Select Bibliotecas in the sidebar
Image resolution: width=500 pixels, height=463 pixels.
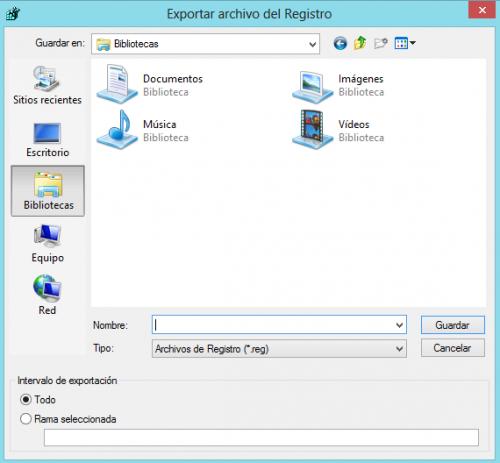pyautogui.click(x=48, y=191)
